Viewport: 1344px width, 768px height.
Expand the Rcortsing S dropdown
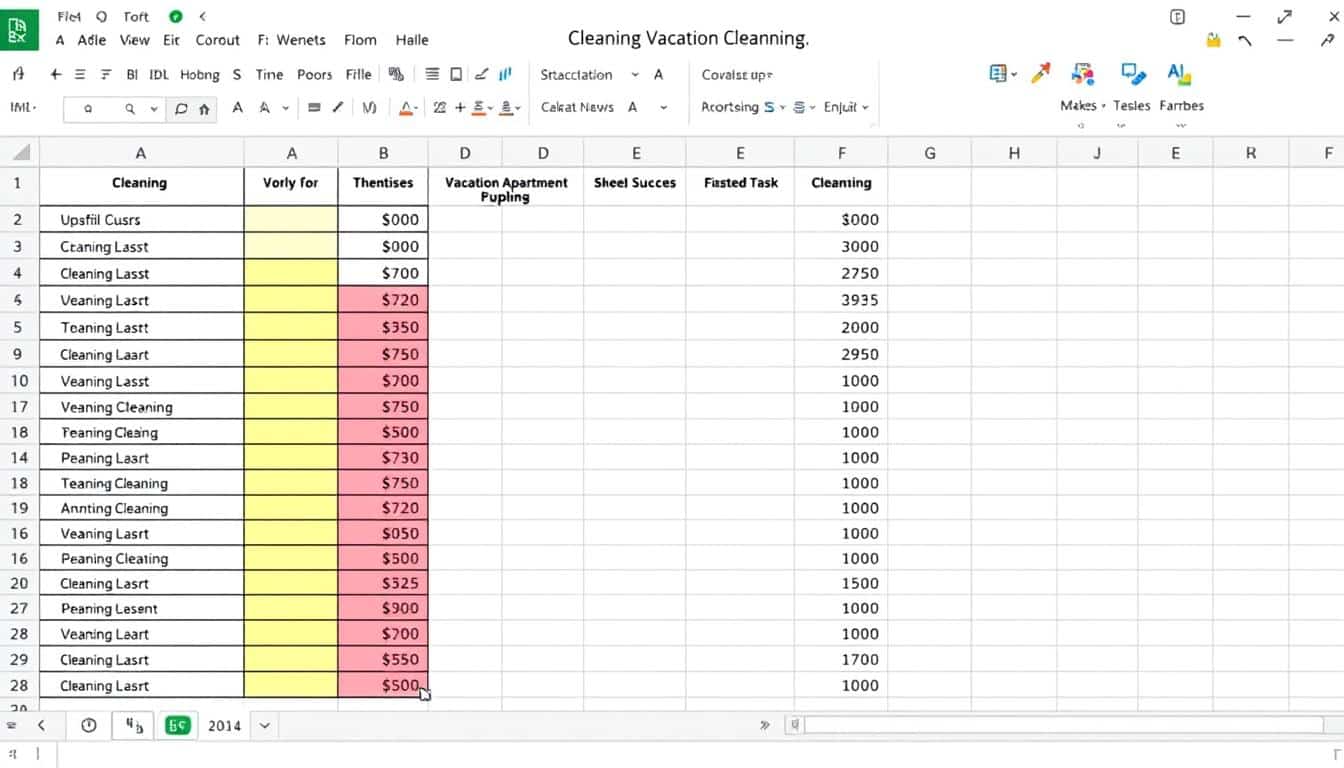pos(782,107)
